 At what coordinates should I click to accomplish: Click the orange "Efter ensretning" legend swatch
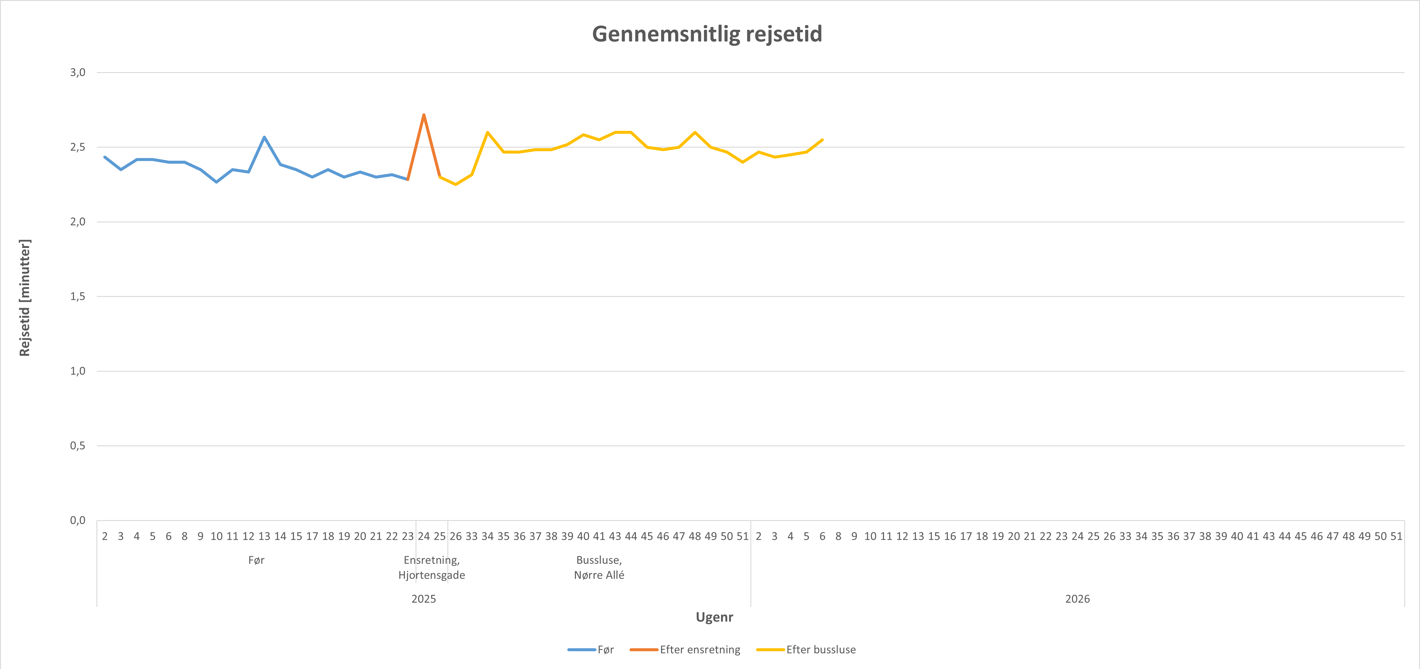coord(644,650)
